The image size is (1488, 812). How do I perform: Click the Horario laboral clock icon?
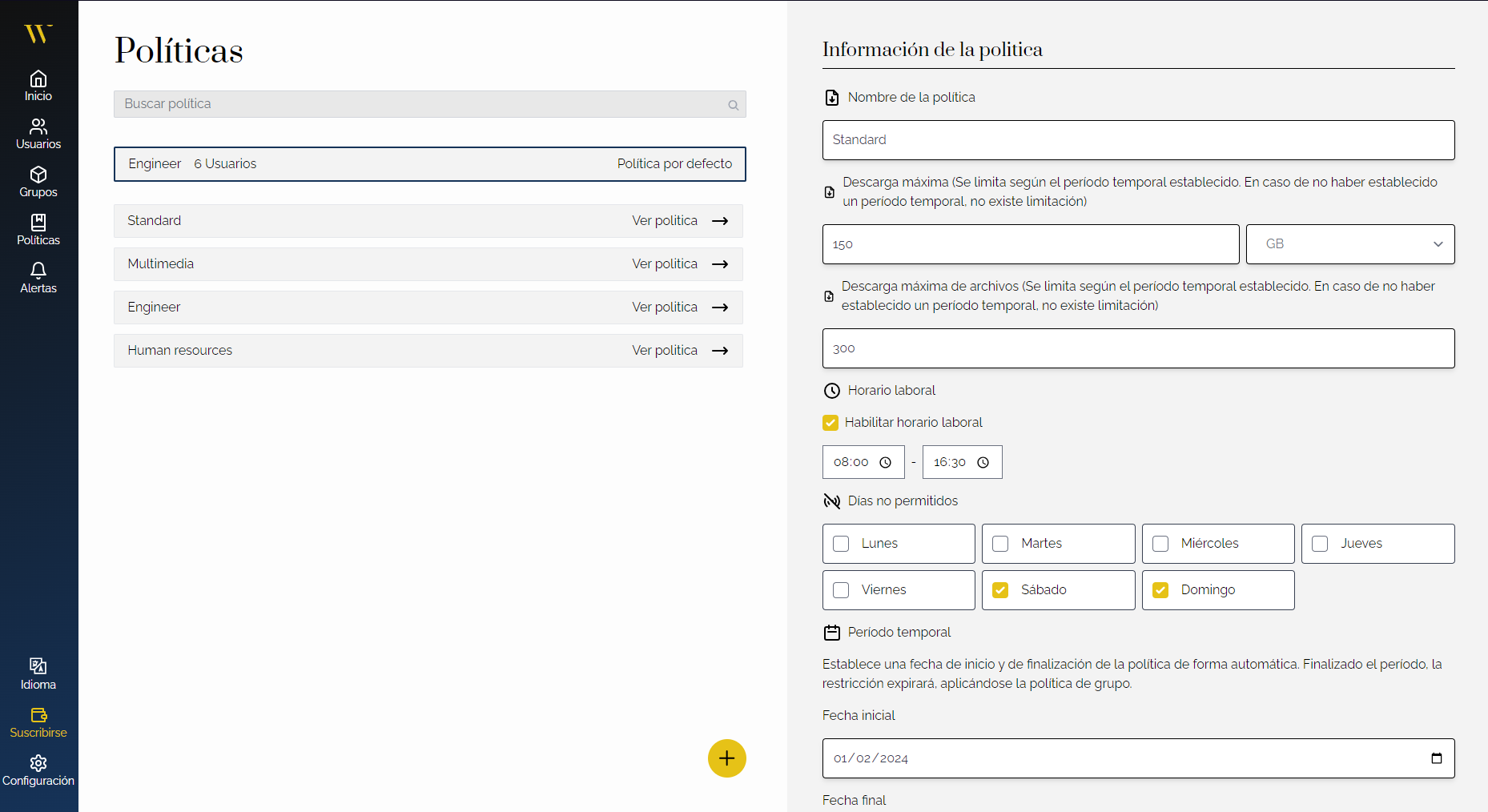(x=832, y=391)
